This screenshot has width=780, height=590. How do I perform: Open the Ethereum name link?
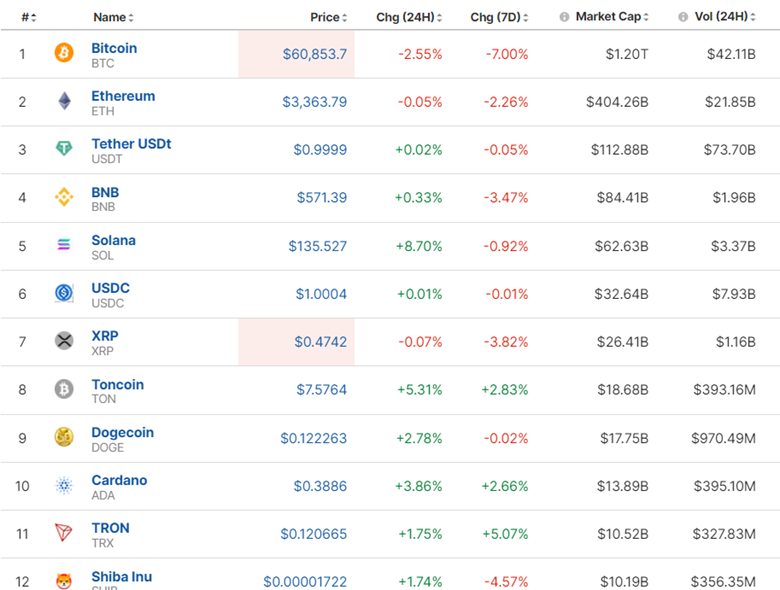click(123, 96)
